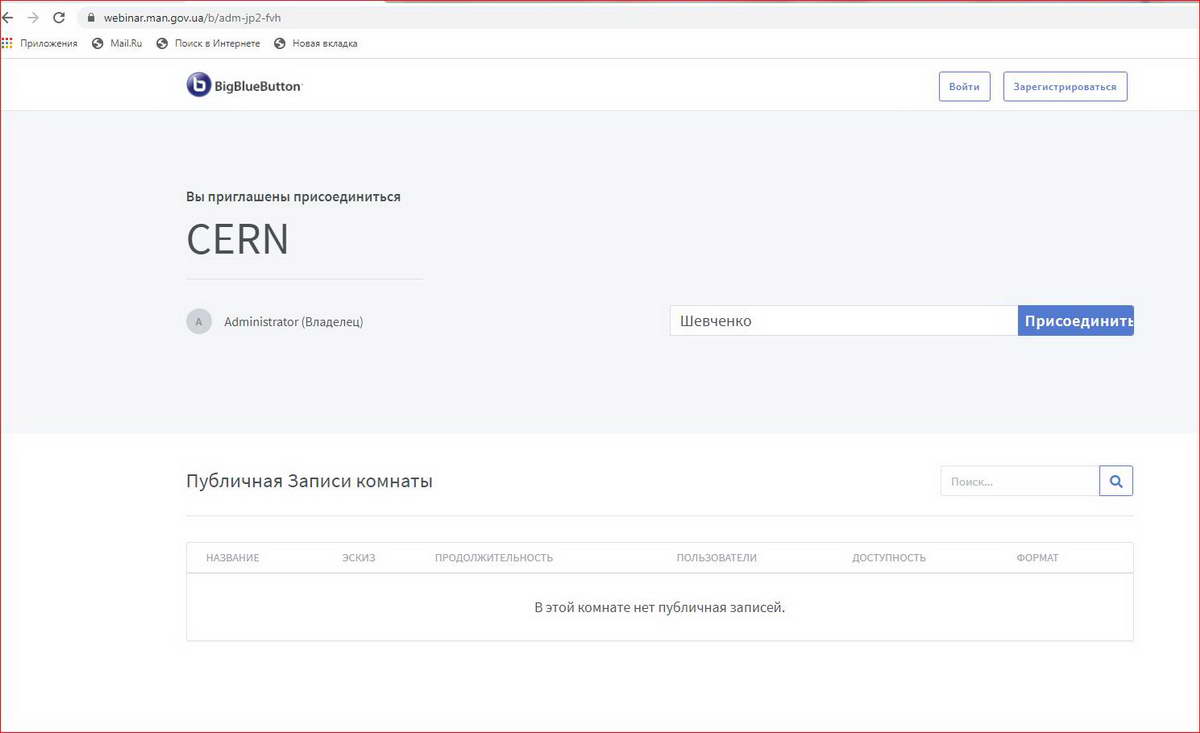Click the browser forward arrow
Screen dimensions: 1200x733
(x=33, y=18)
